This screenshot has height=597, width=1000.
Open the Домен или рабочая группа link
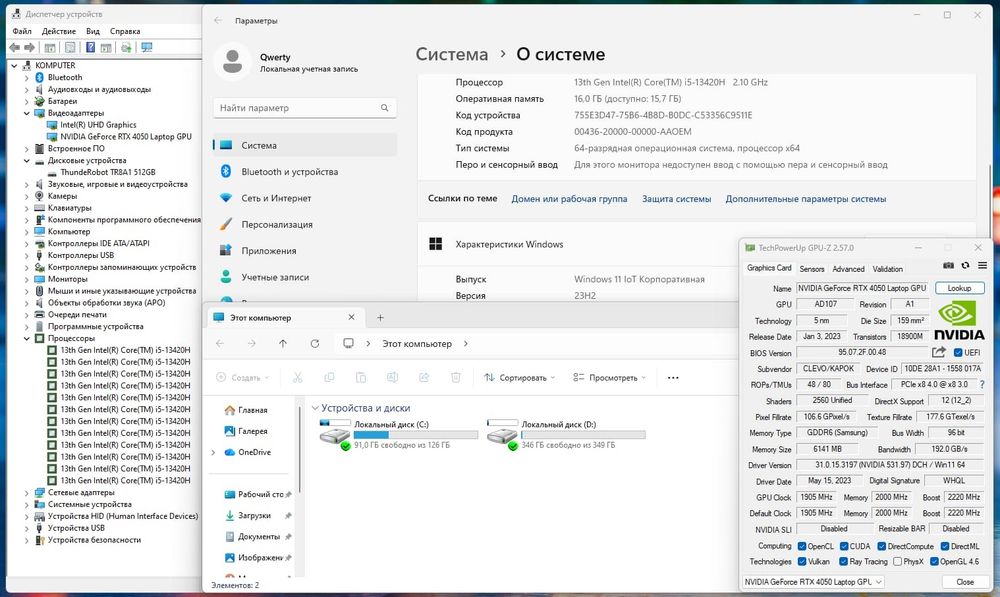tap(570, 199)
